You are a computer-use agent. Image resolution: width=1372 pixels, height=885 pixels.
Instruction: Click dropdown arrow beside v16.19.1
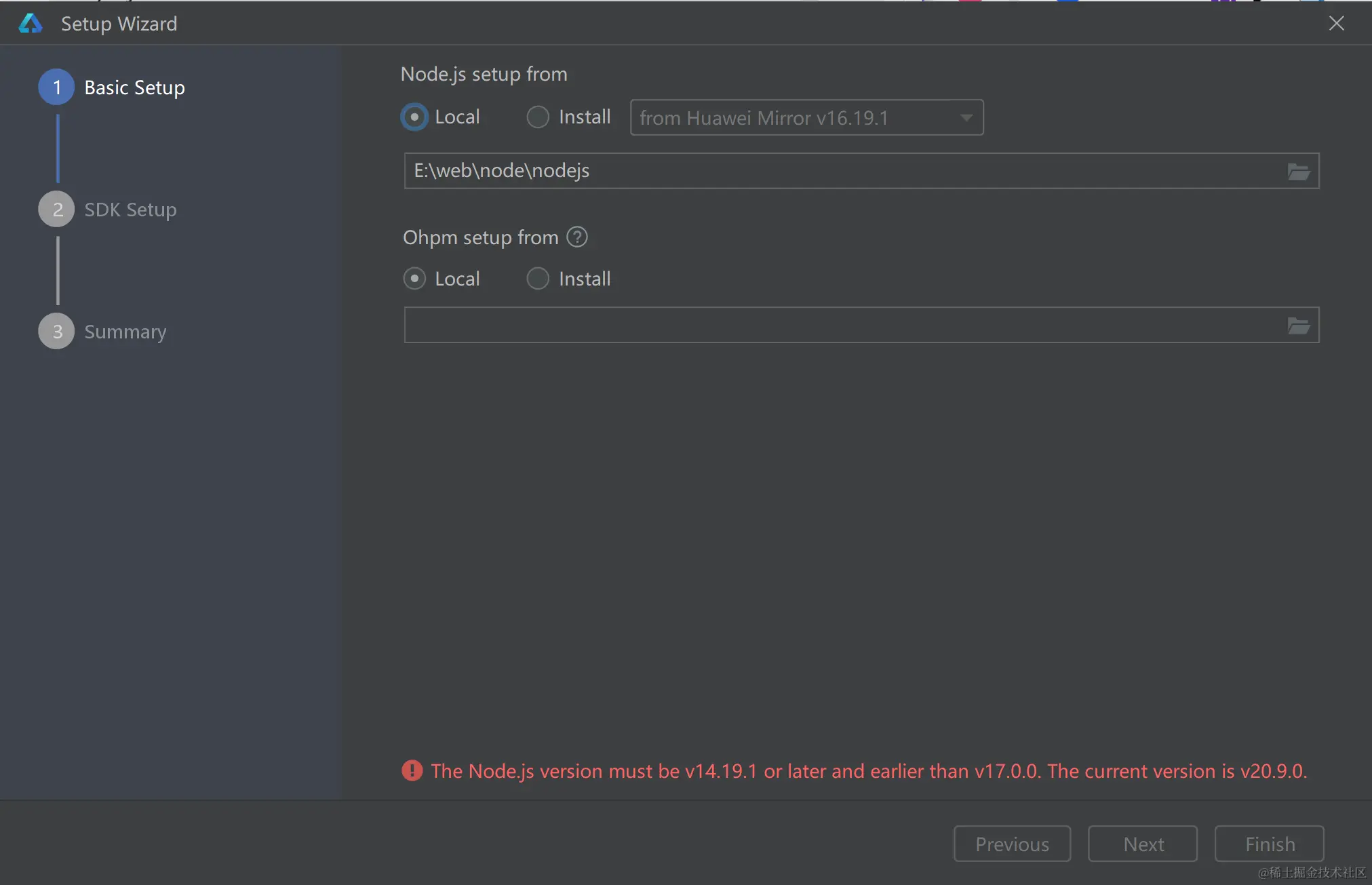point(966,118)
